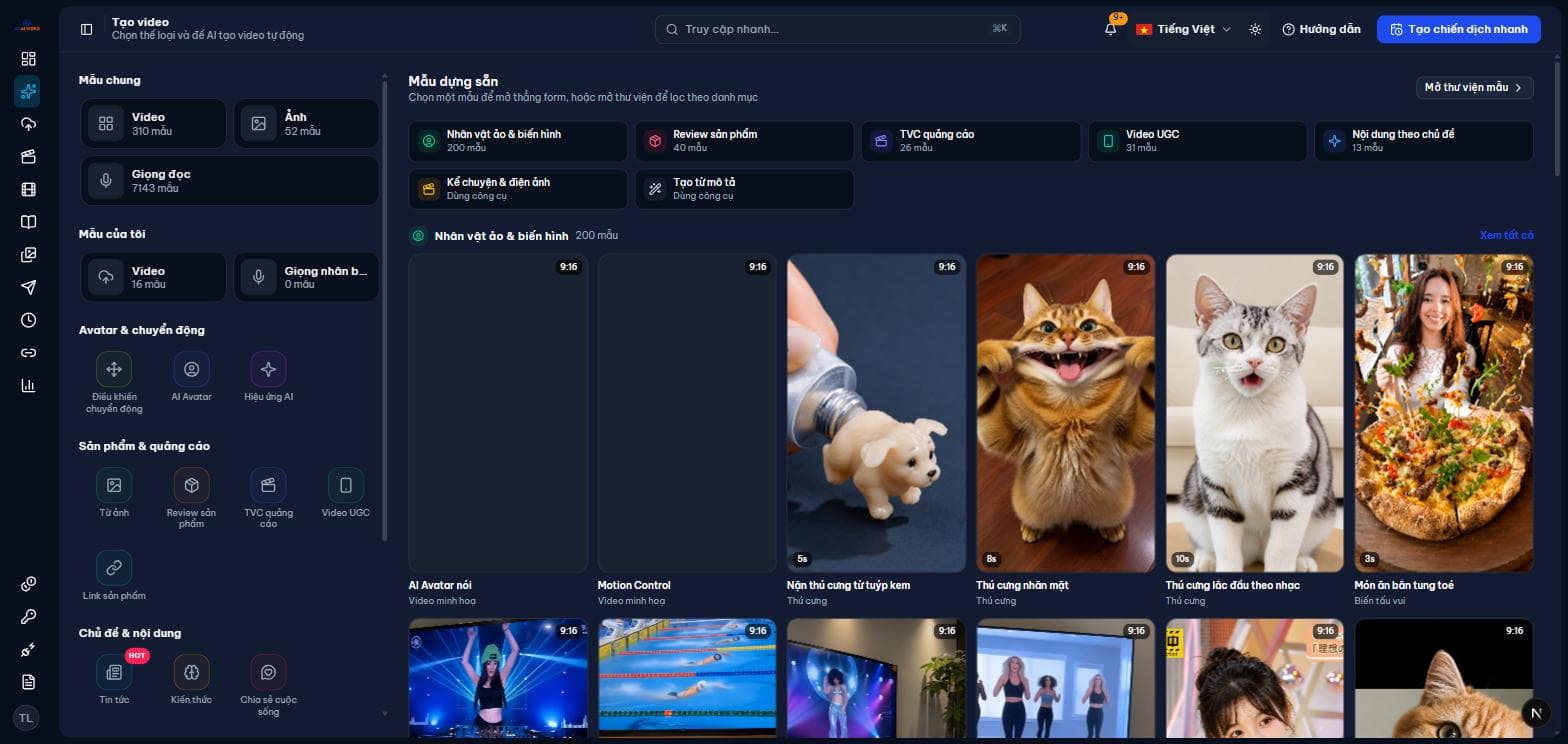Open the clapperboard icon in the sidebar
Viewport: 1568px width, 744px height.
[28, 157]
